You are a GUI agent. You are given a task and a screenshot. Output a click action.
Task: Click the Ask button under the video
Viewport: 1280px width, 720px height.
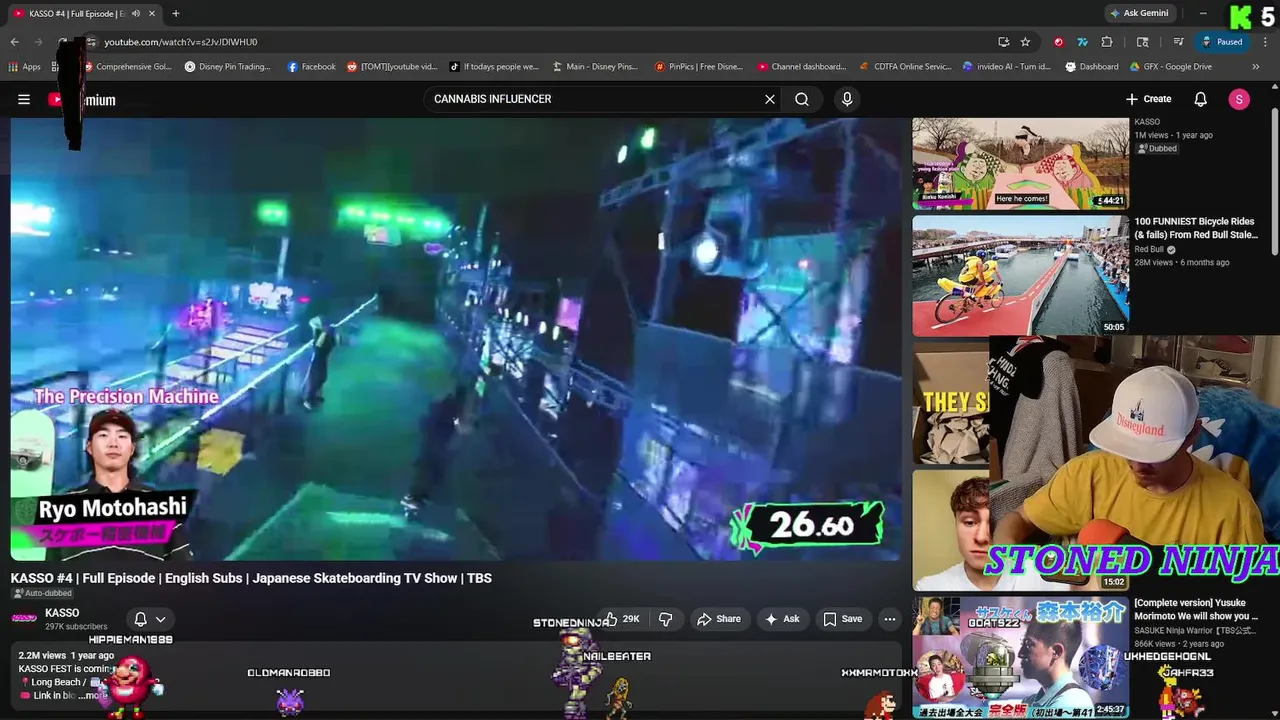tap(782, 619)
